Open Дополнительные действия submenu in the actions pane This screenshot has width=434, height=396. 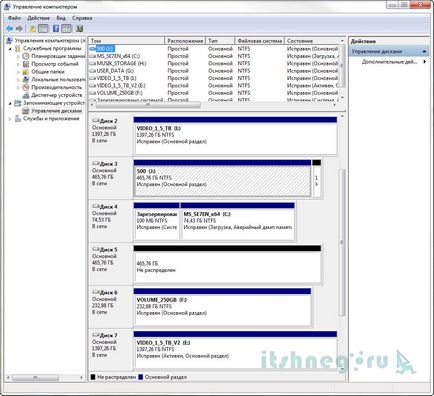(x=393, y=62)
